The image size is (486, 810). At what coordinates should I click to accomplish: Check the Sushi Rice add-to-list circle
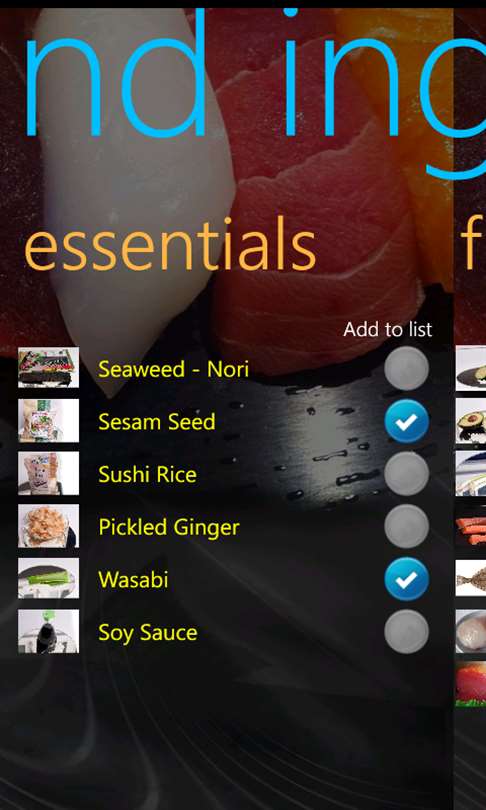406,474
